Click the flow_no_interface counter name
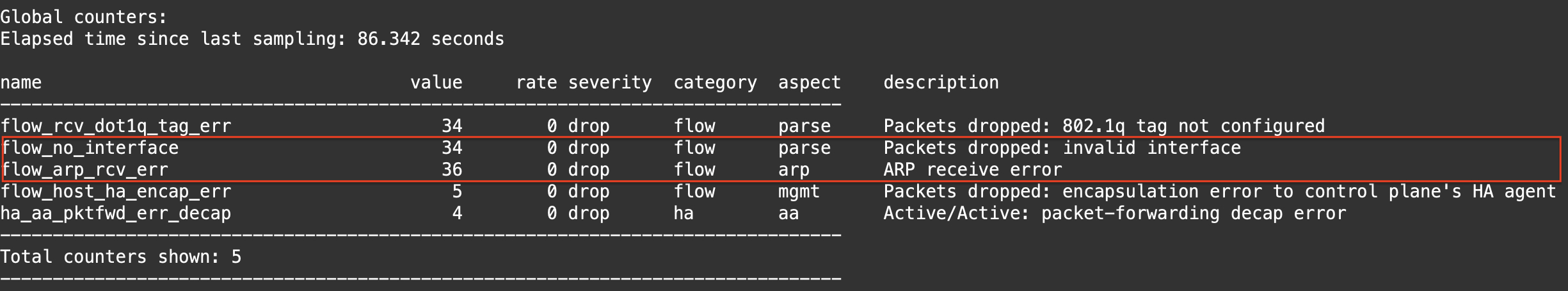This screenshot has height=291, width=1568. [90, 148]
